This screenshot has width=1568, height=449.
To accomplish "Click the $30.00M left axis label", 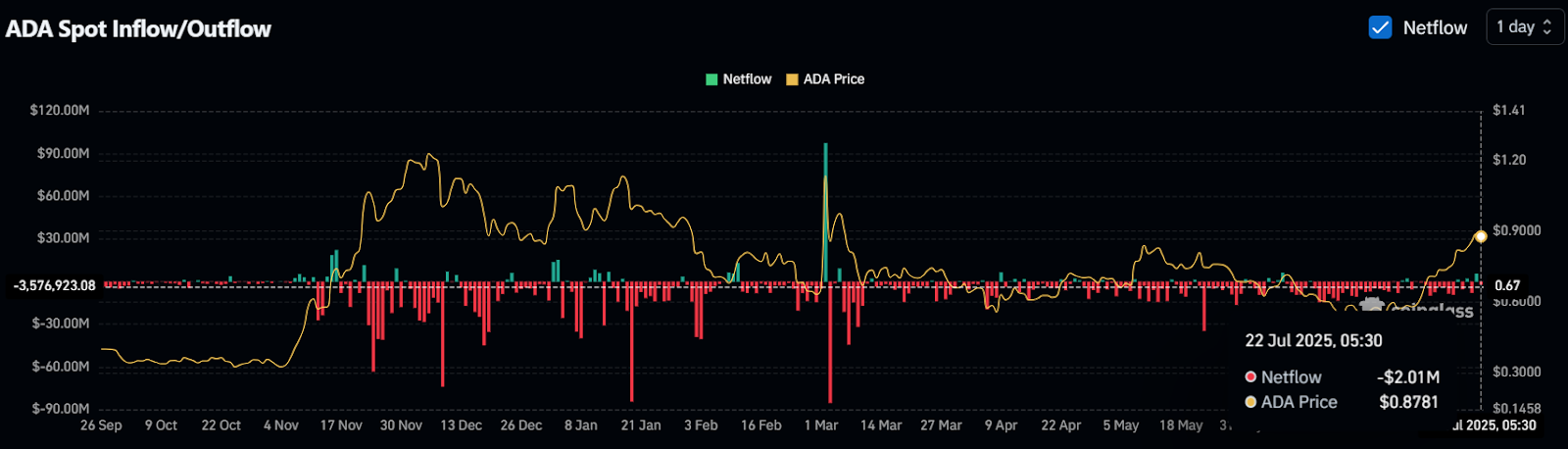I will [x=64, y=238].
